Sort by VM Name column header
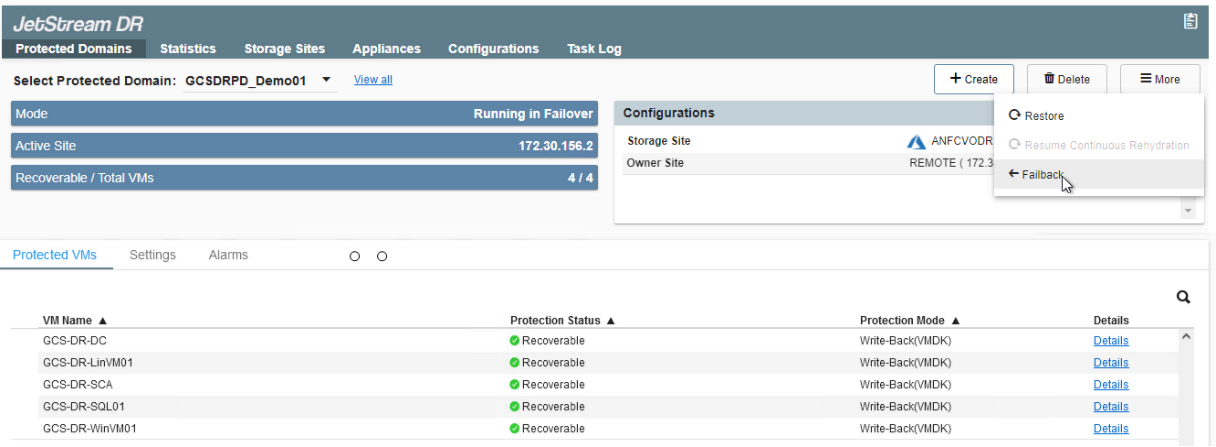The height and width of the screenshot is (447, 1216). pos(75,321)
